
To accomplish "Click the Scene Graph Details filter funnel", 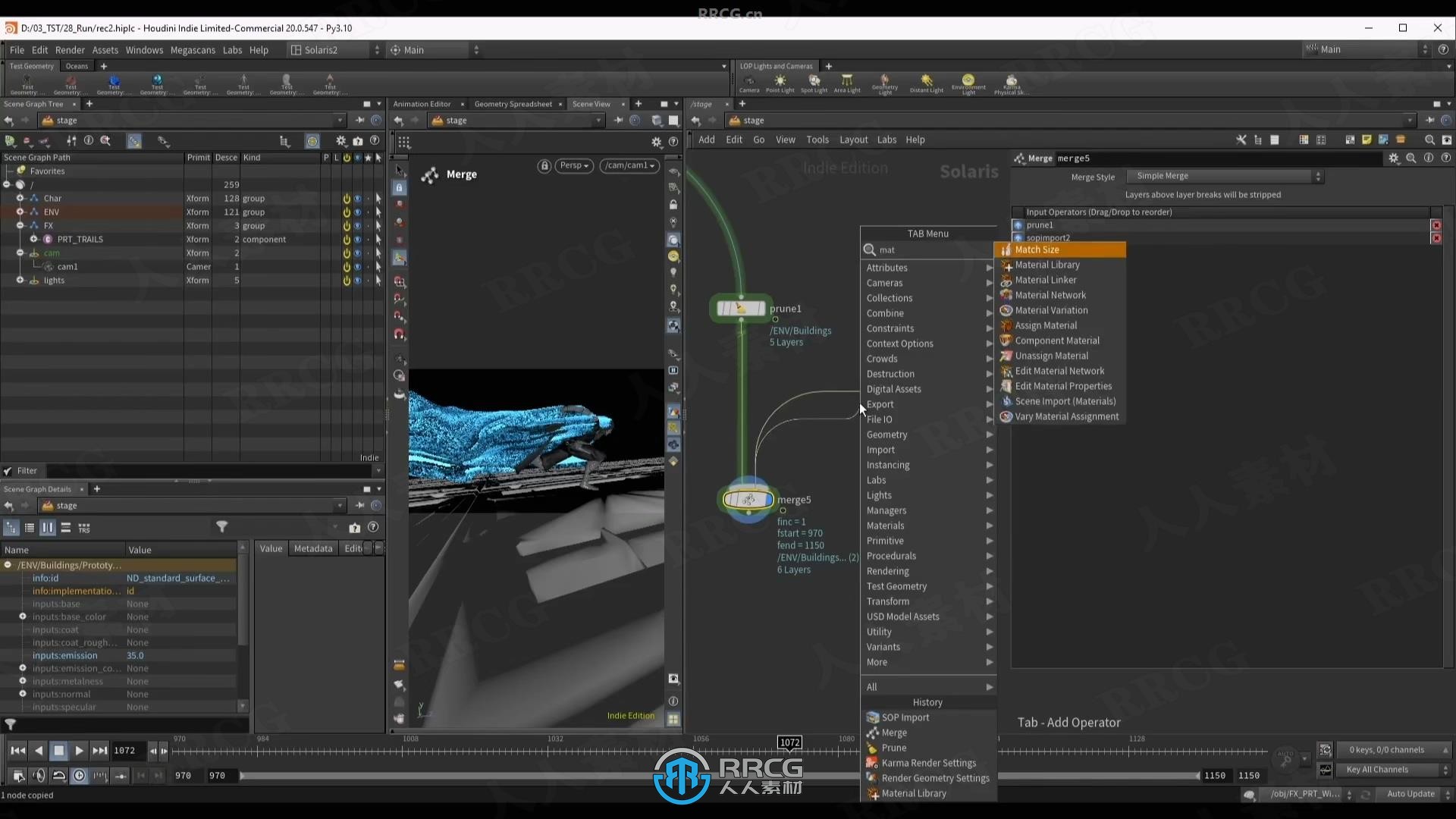I will click(x=222, y=527).
